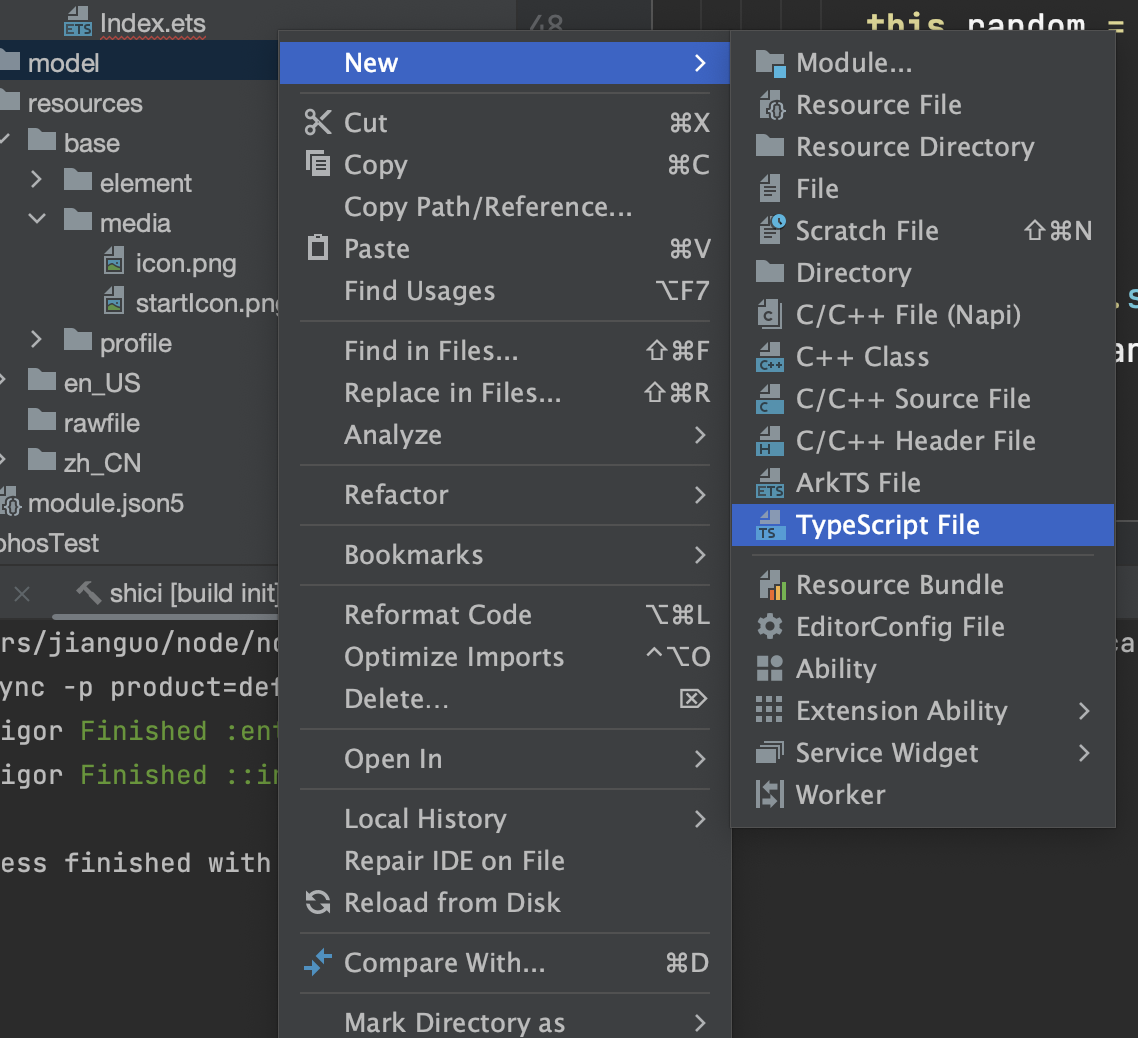This screenshot has width=1138, height=1038.
Task: Select the en_US folder
Action: (102, 383)
